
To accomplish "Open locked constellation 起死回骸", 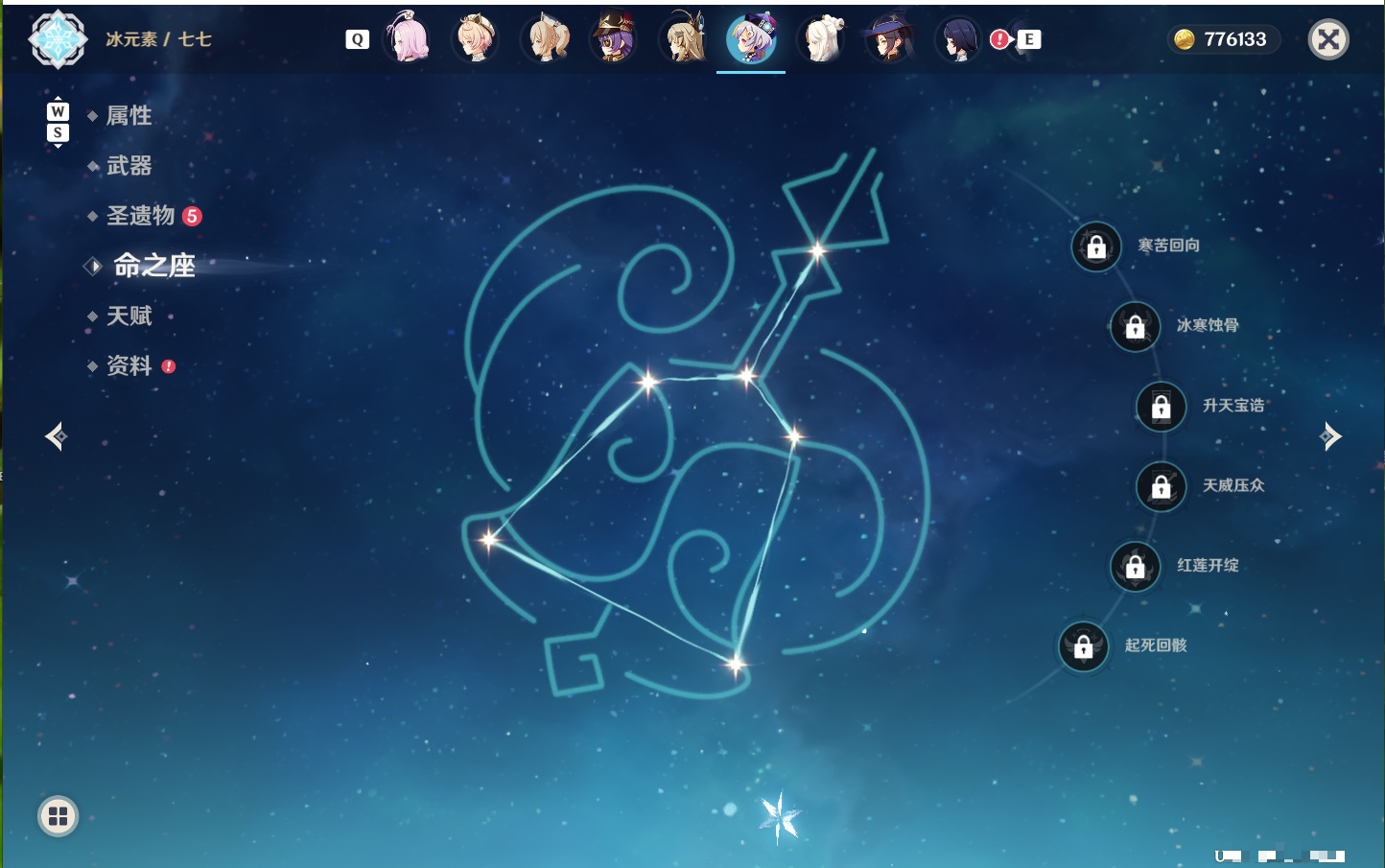I will coord(1083,646).
